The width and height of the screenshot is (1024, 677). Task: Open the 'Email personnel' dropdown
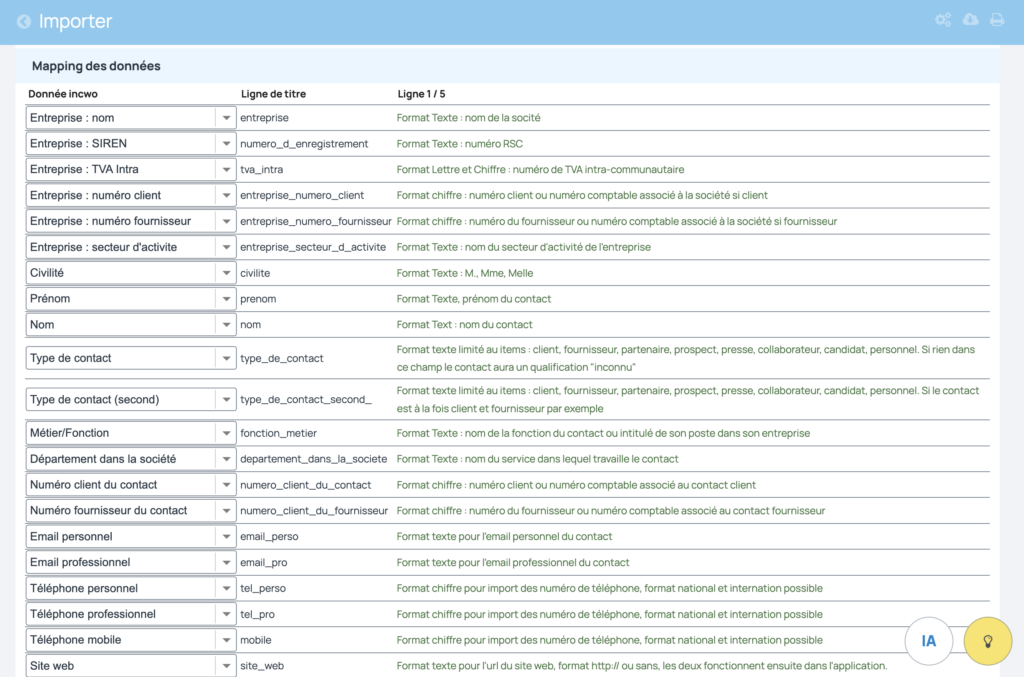tap(131, 537)
